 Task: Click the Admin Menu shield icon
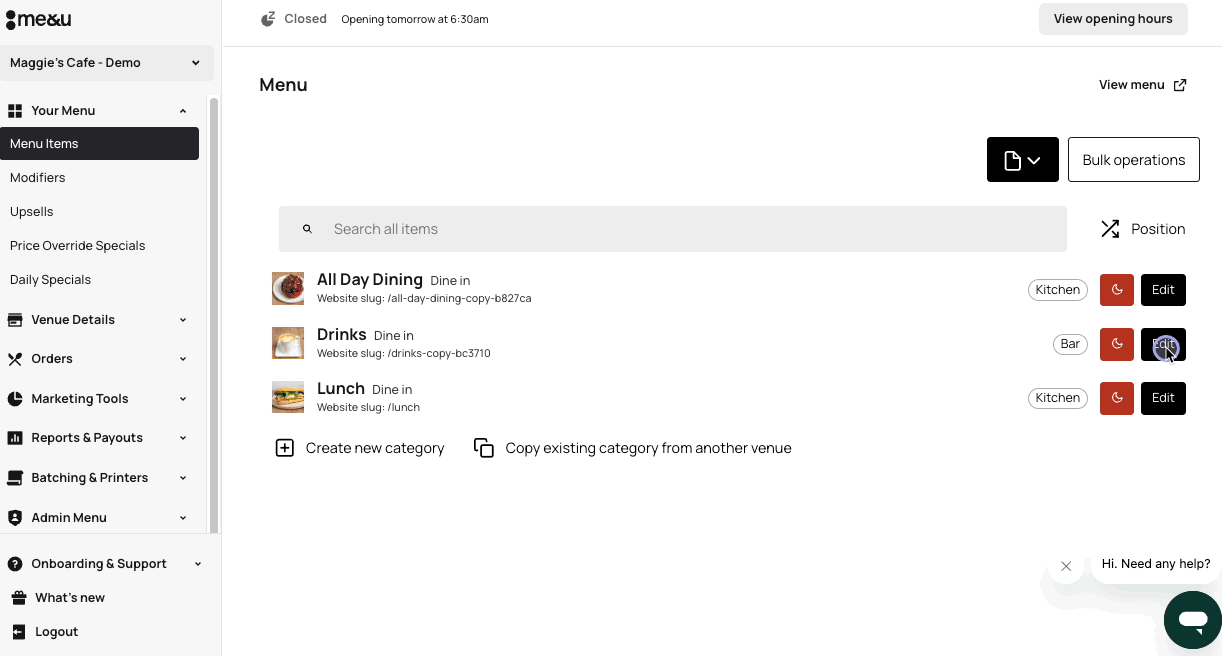click(x=15, y=518)
